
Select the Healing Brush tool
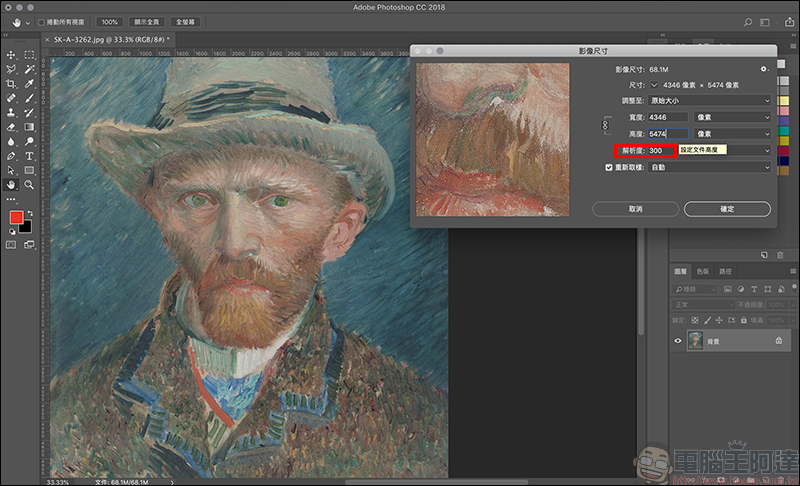point(11,98)
